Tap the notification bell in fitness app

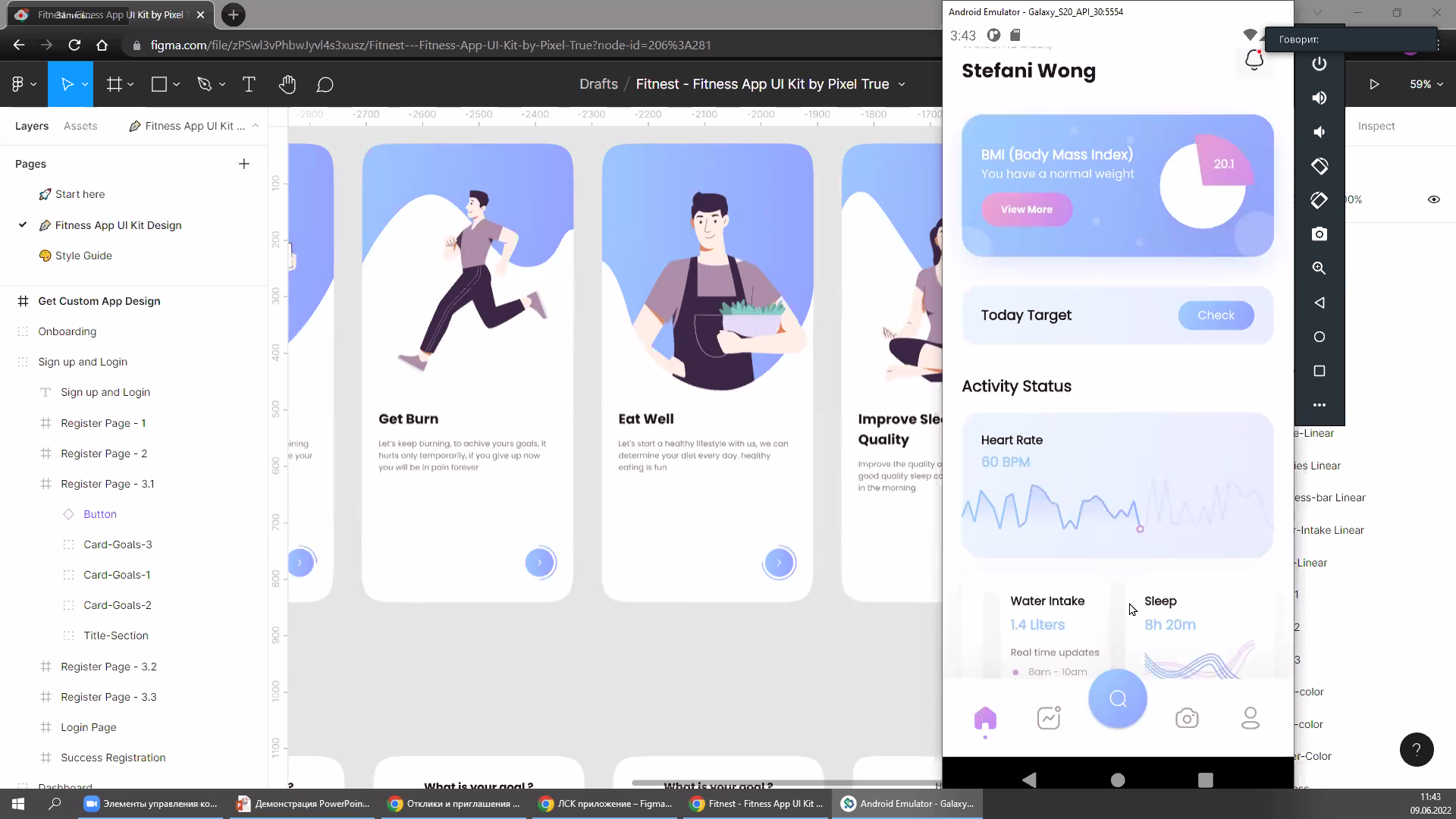1254,60
